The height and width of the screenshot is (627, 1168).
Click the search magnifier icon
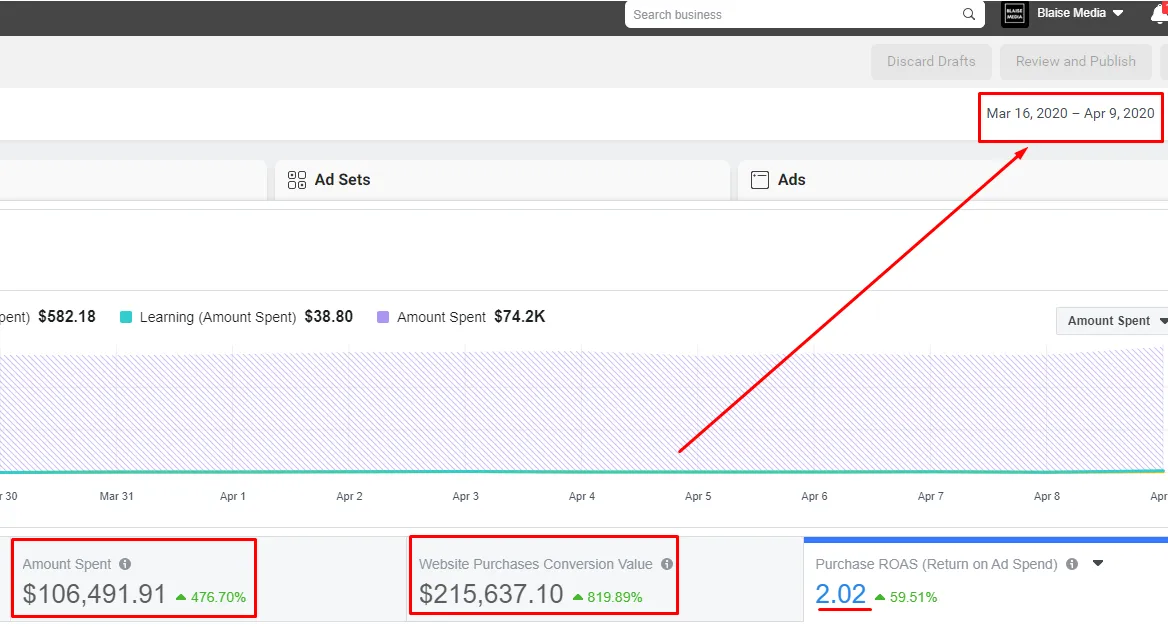coord(968,15)
